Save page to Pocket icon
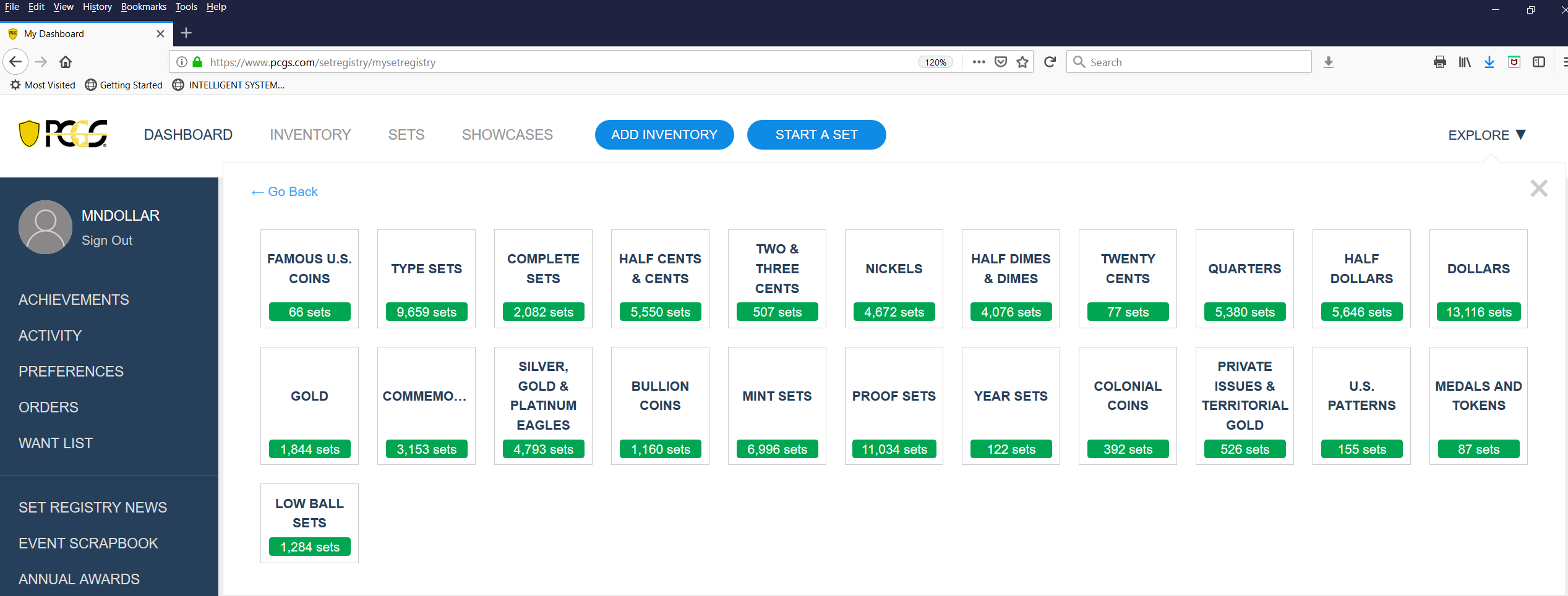 tap(1001, 62)
